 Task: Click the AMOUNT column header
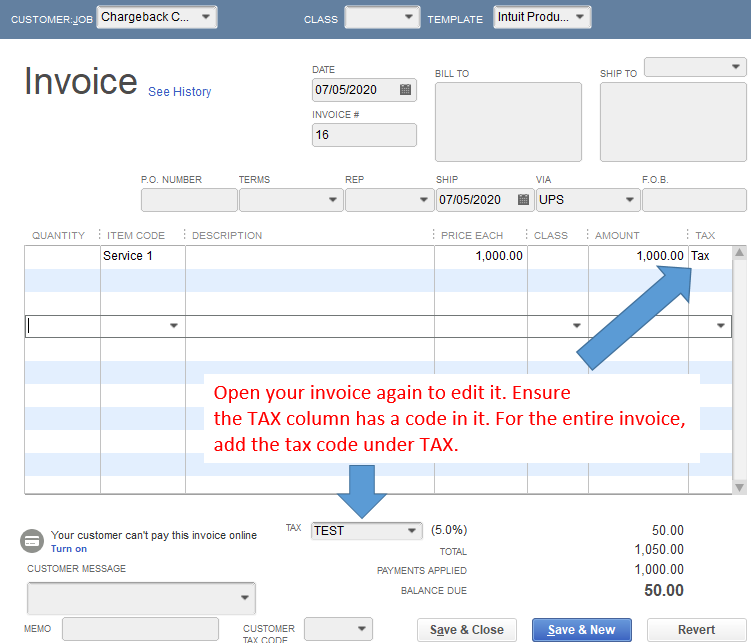click(617, 236)
